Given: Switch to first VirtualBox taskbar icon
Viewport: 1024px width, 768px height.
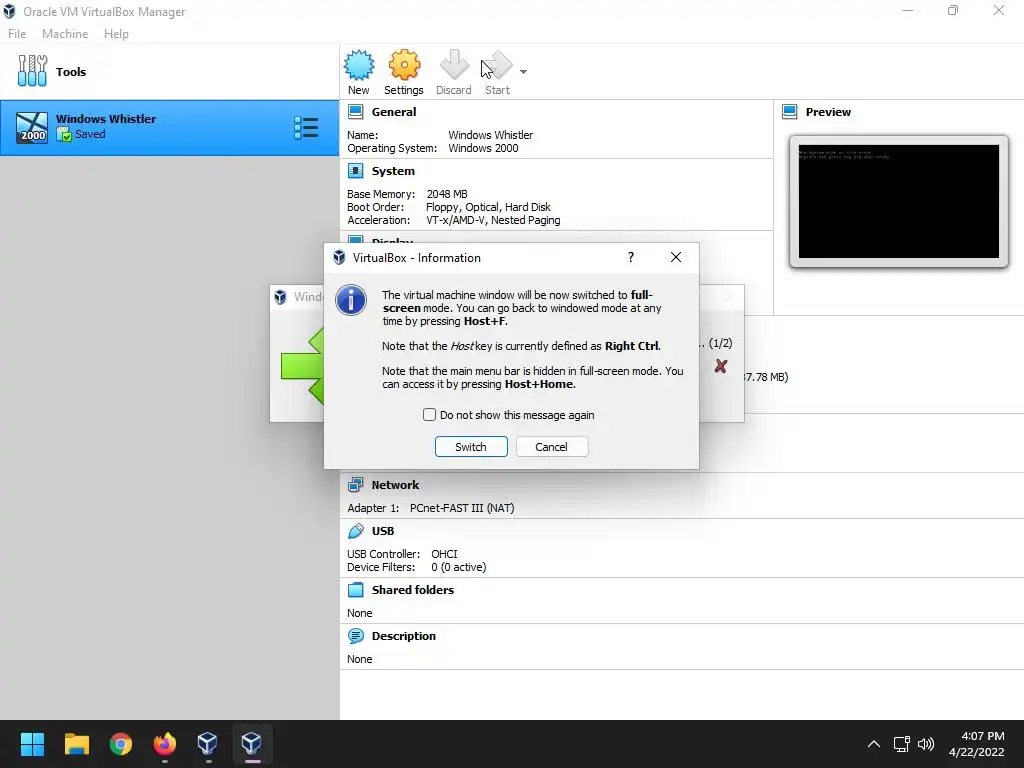Looking at the screenshot, I should click(208, 743).
